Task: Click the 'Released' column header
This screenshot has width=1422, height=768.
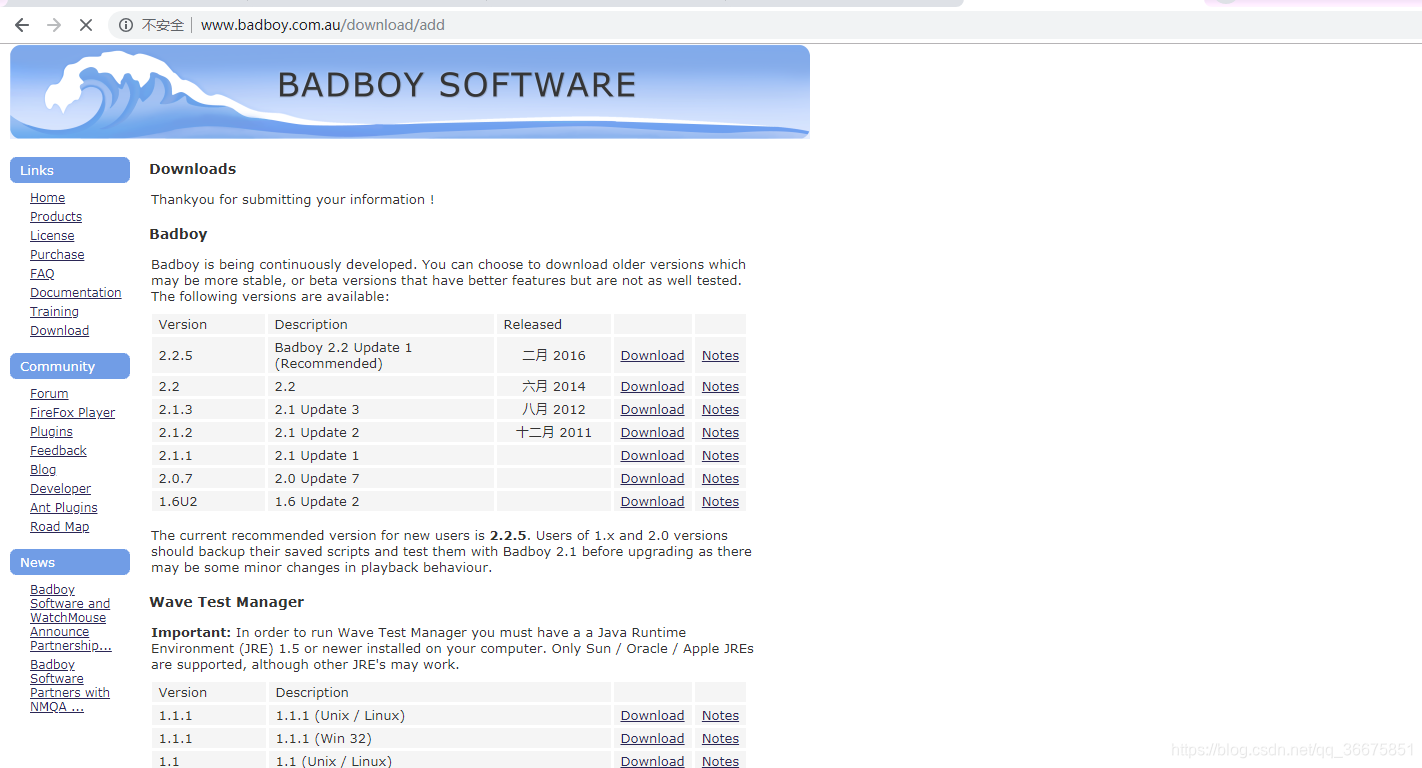Action: pyautogui.click(x=554, y=324)
